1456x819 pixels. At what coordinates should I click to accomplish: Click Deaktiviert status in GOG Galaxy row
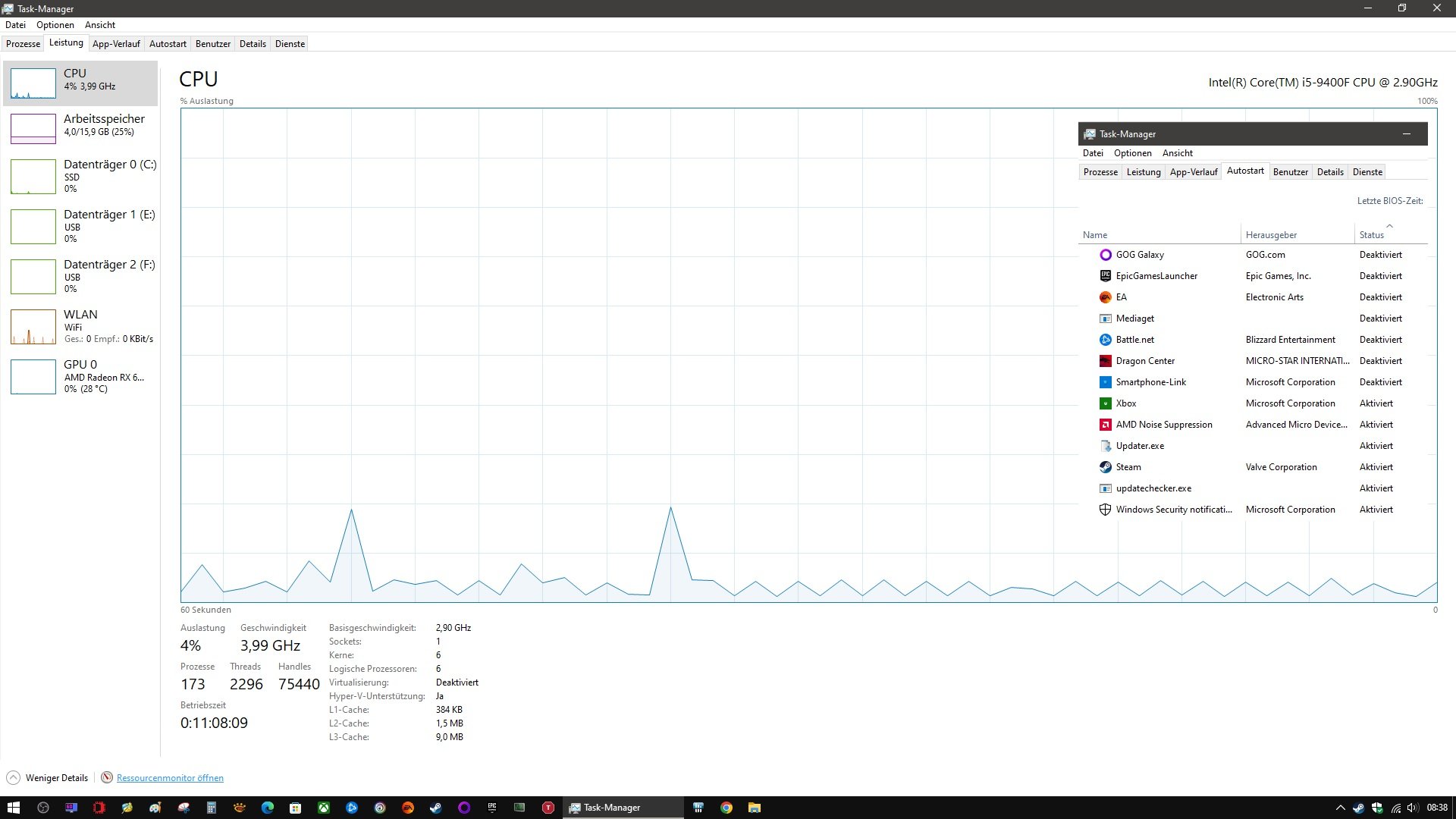click(1380, 255)
